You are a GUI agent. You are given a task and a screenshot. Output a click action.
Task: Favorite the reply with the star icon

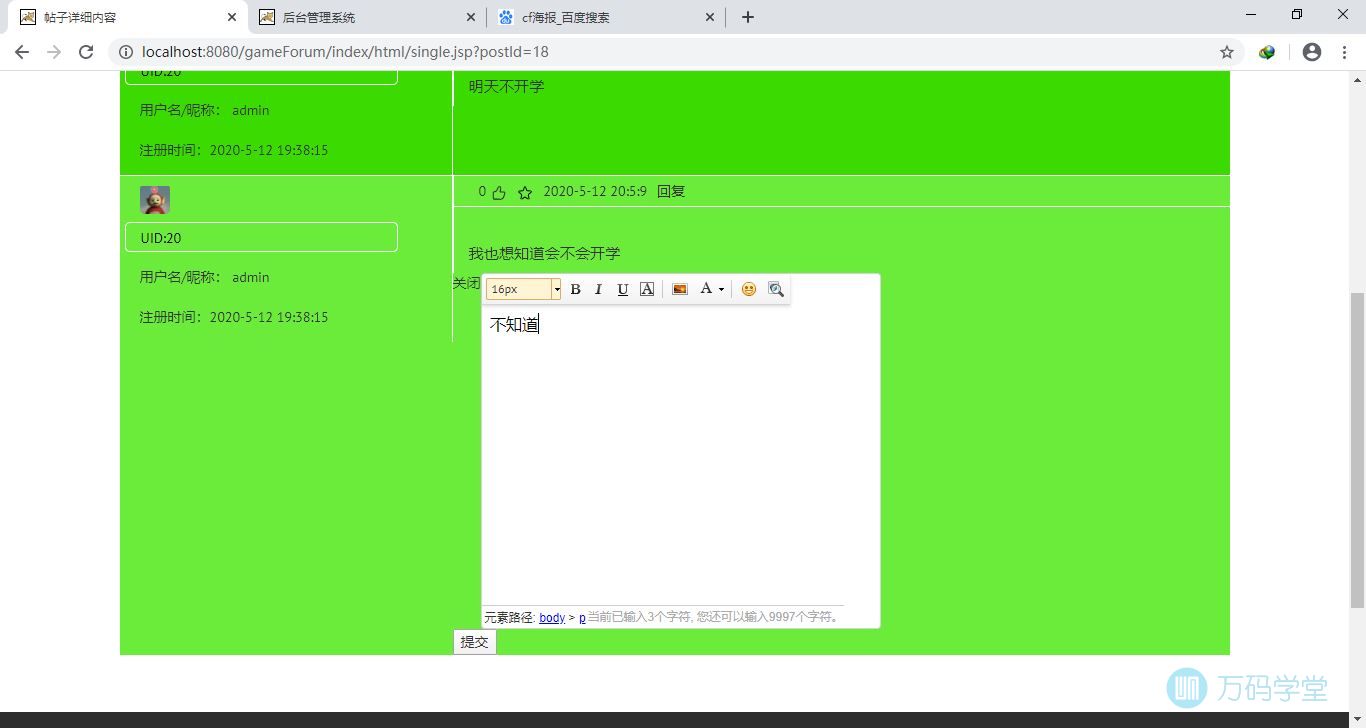click(x=525, y=192)
